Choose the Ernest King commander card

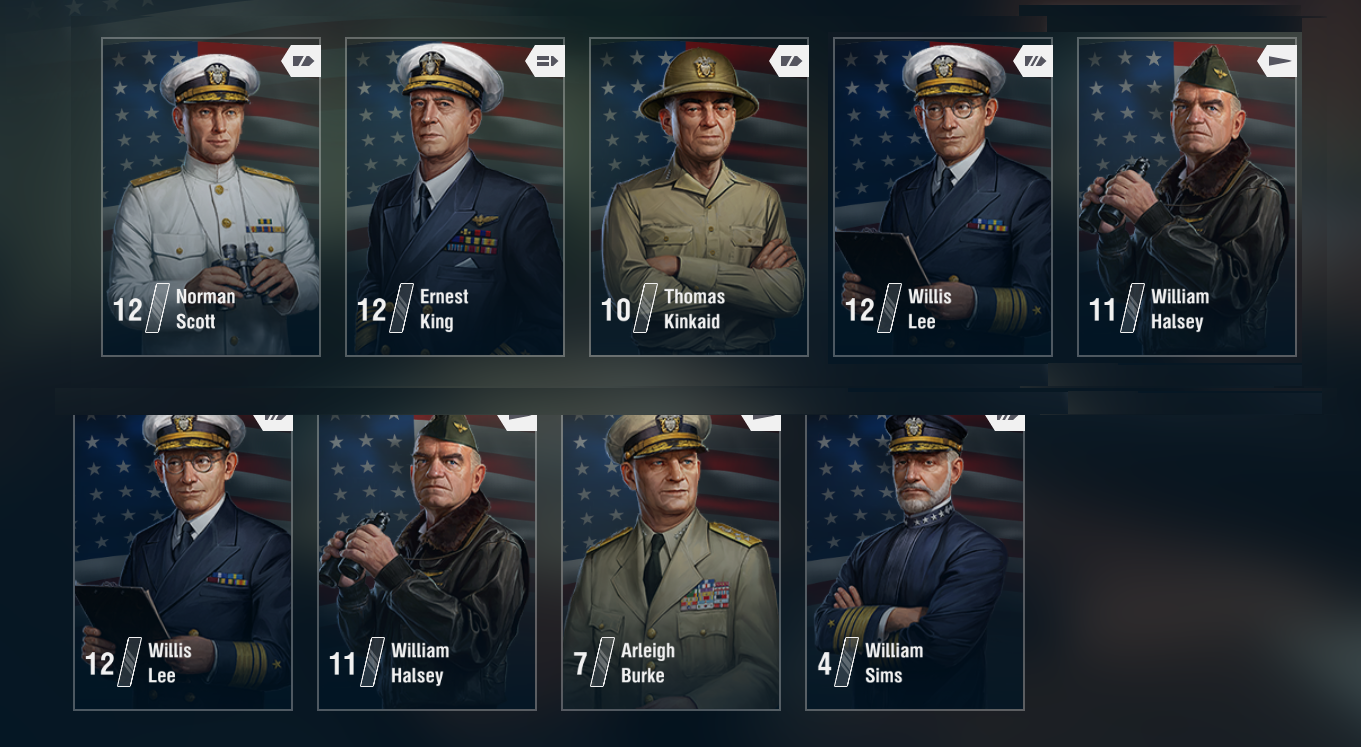(x=455, y=197)
